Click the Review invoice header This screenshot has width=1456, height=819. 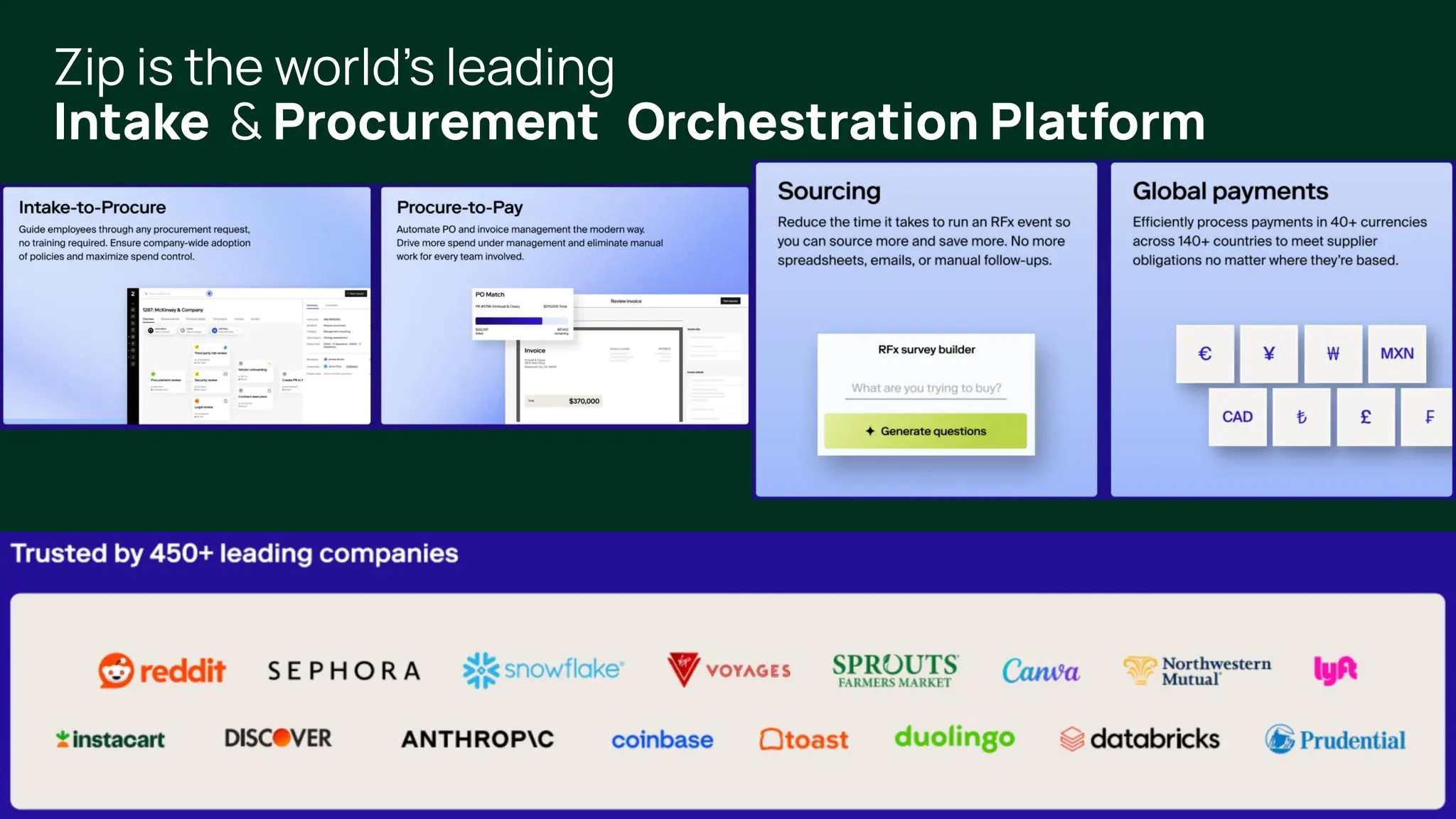click(x=626, y=301)
